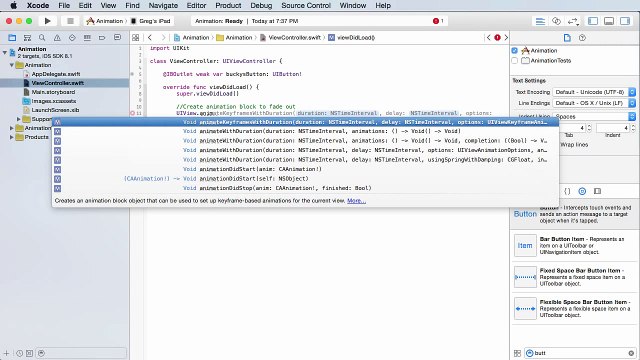
Task: Open the Test navigator
Action: click(72, 38)
